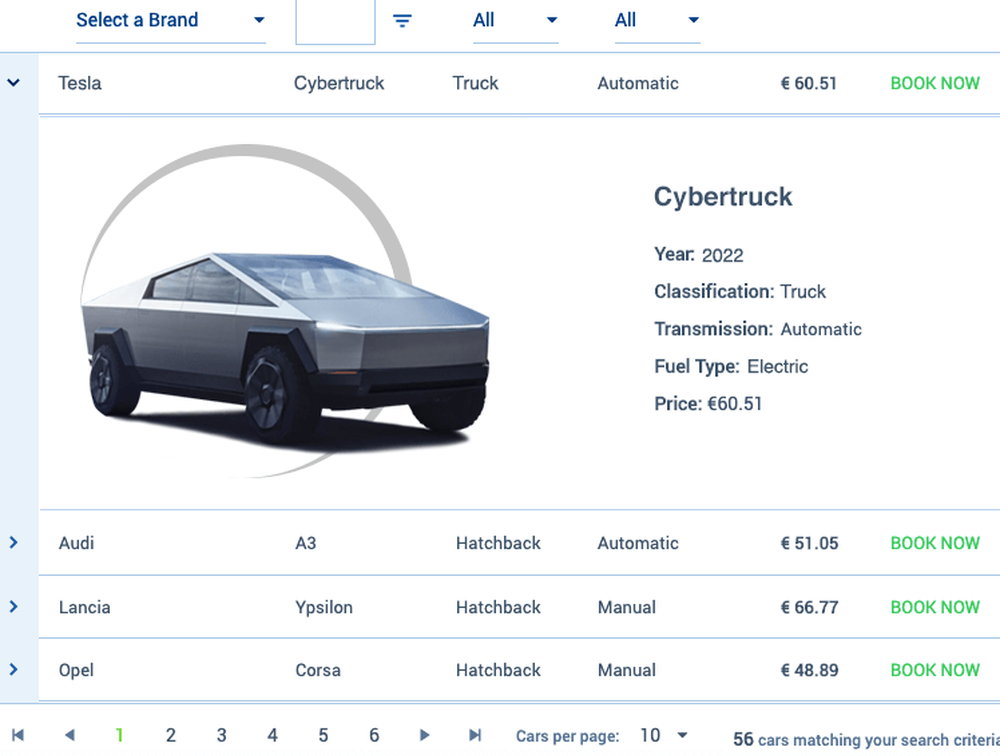Click the empty filter input box
Image resolution: width=1000 pixels, height=756 pixels.
pos(335,22)
